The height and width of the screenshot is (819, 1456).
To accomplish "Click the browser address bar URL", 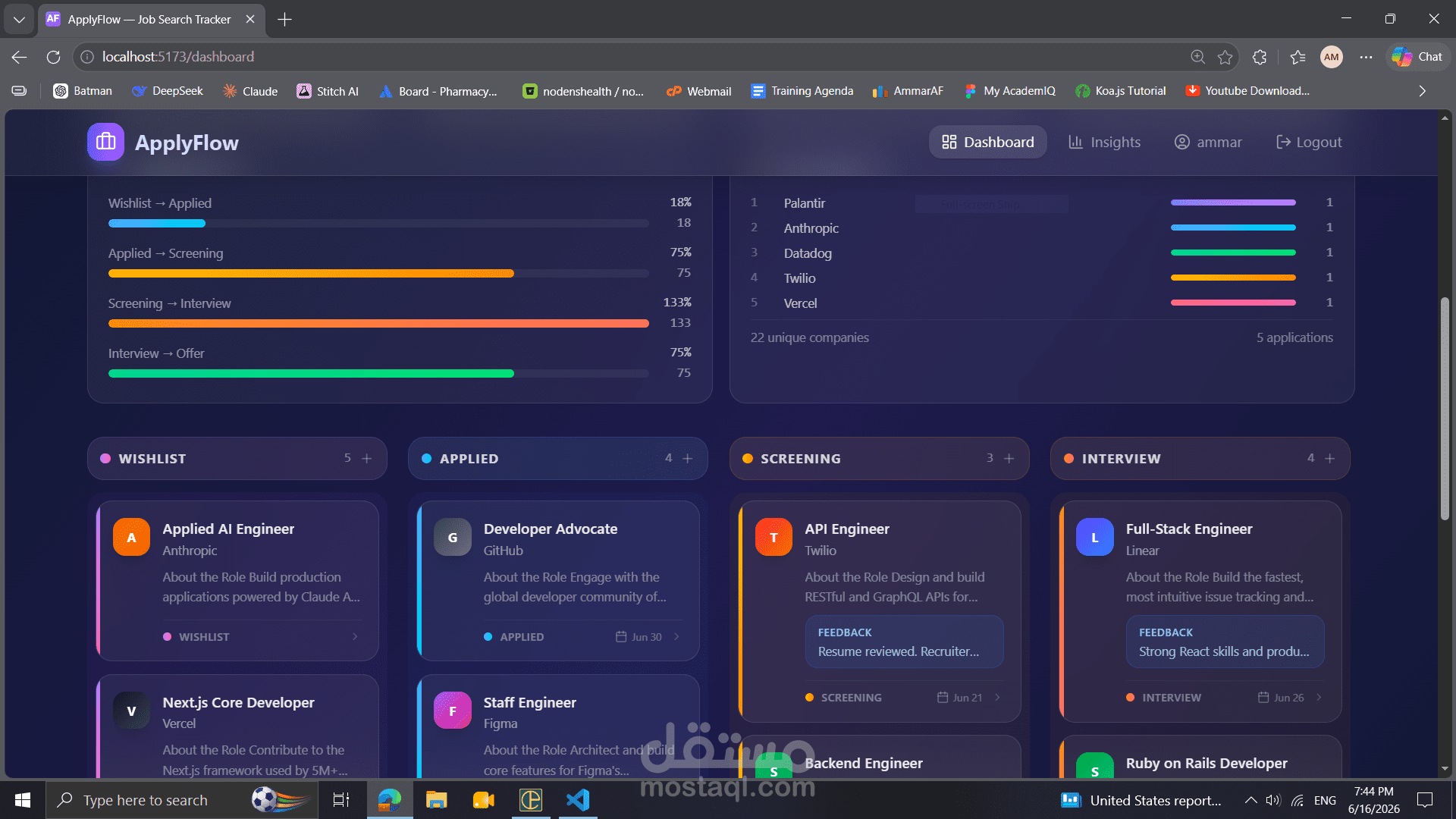I will 178,57.
